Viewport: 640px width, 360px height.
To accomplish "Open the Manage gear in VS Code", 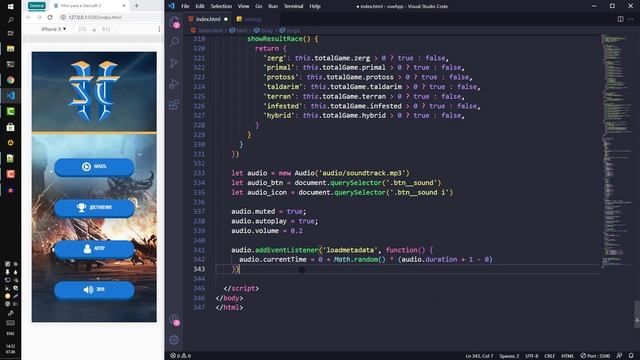I will (x=174, y=340).
